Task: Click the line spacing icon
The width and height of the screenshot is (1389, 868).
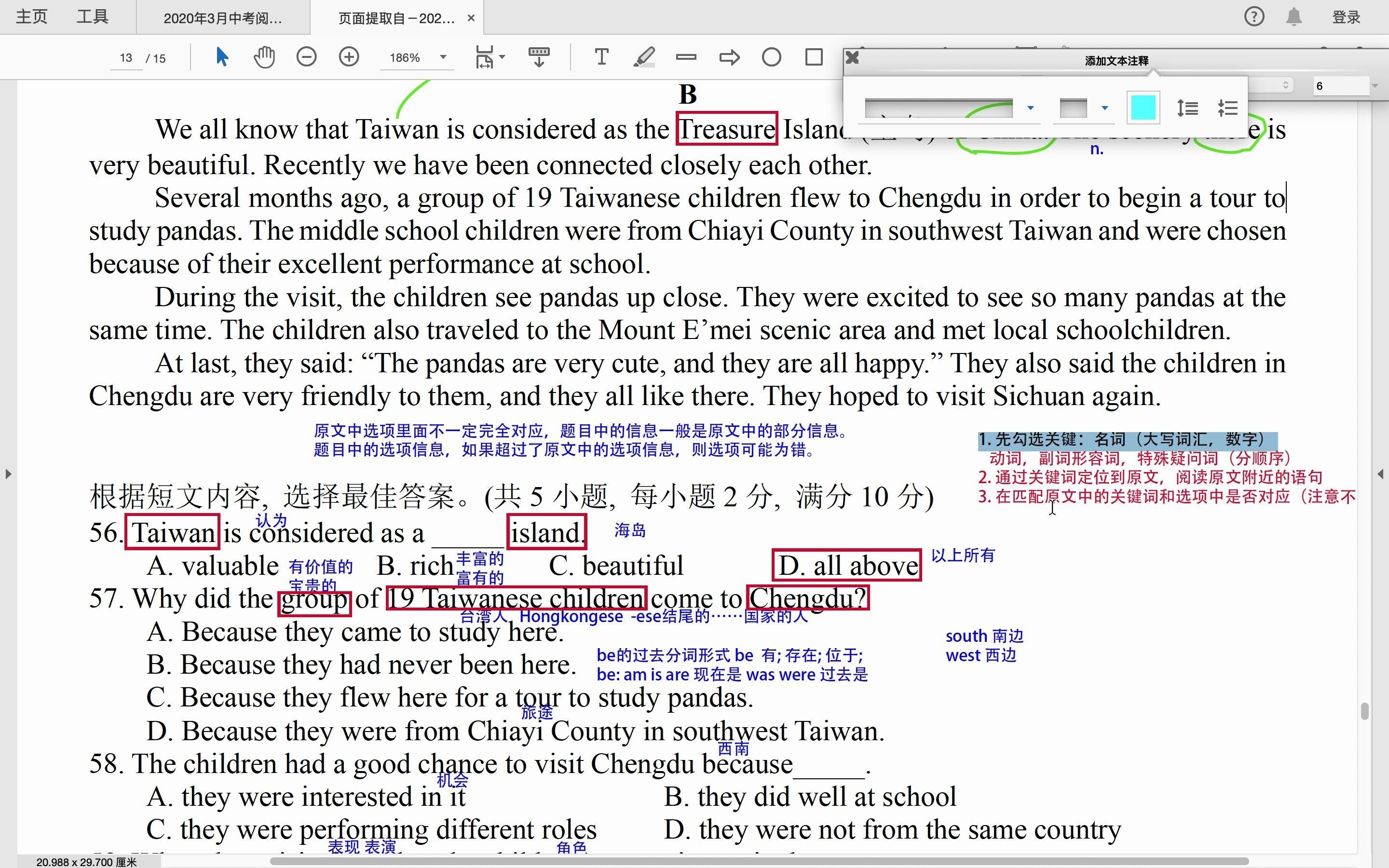Action: tap(1187, 108)
